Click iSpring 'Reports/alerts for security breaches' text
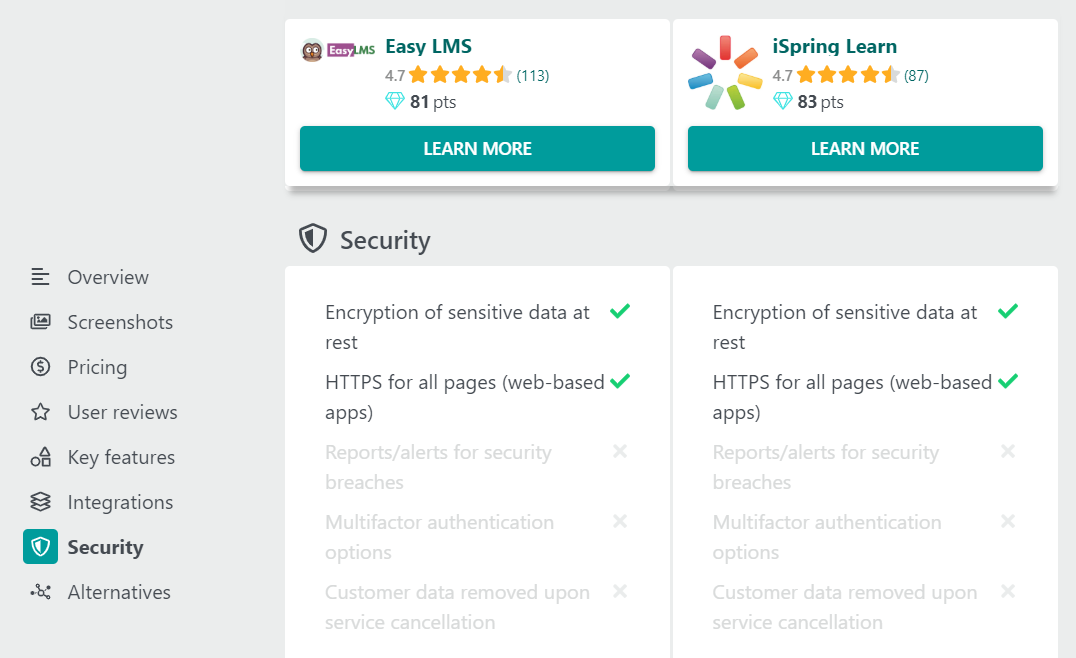The height and width of the screenshot is (658, 1076). 826,467
